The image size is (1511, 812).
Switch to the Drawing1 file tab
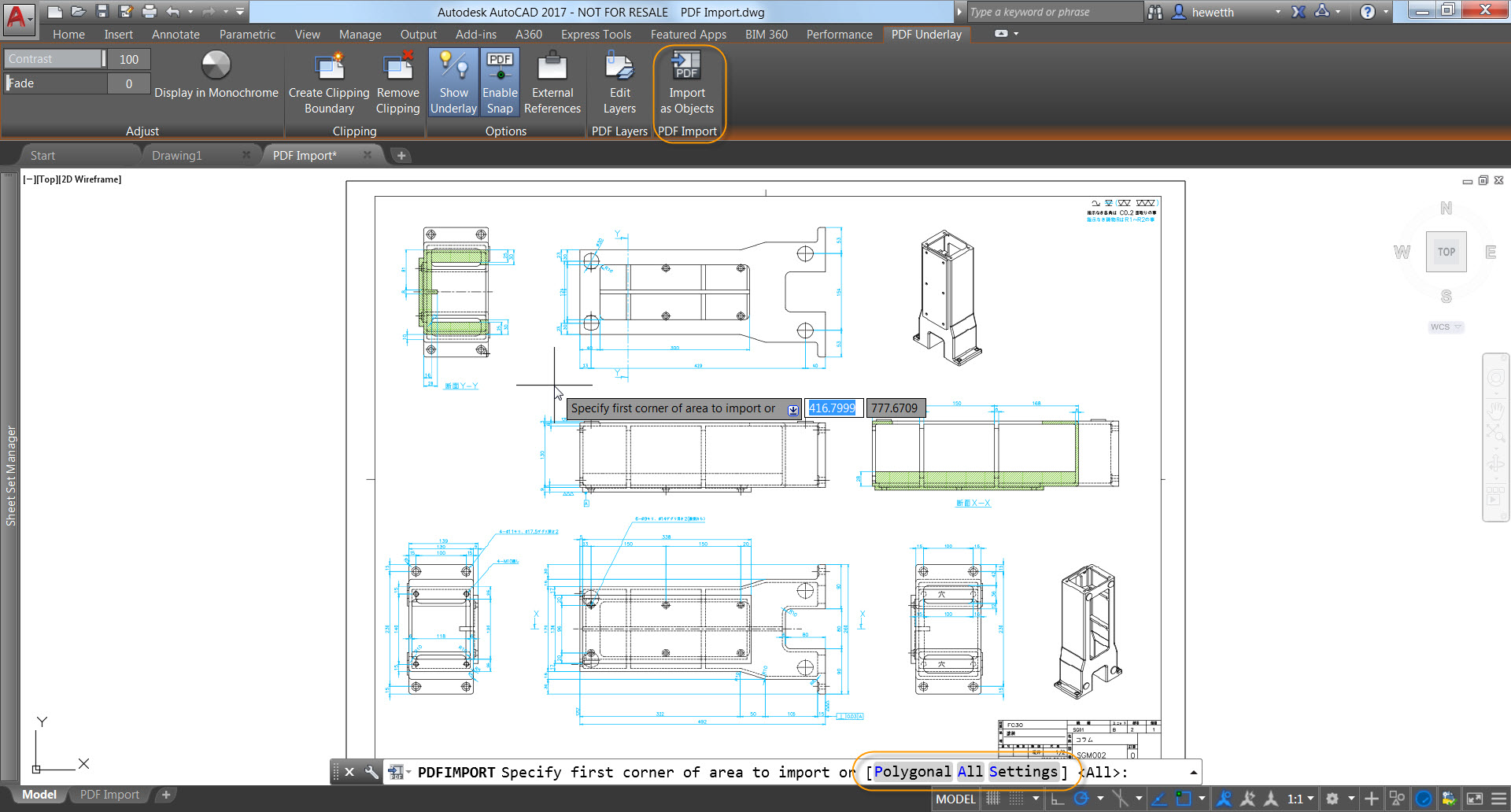(177, 156)
